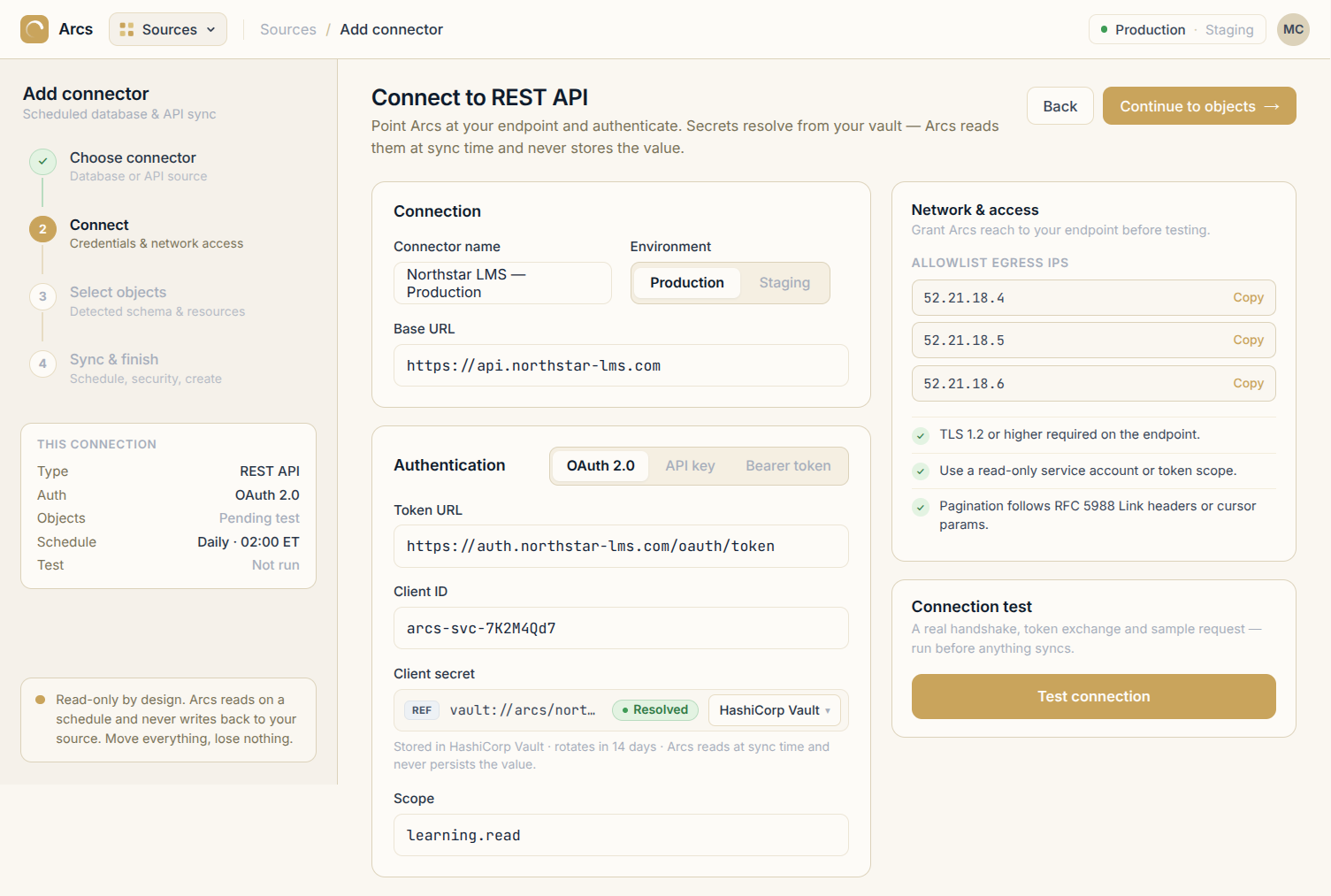Select Staging in Environment toggle

point(784,283)
